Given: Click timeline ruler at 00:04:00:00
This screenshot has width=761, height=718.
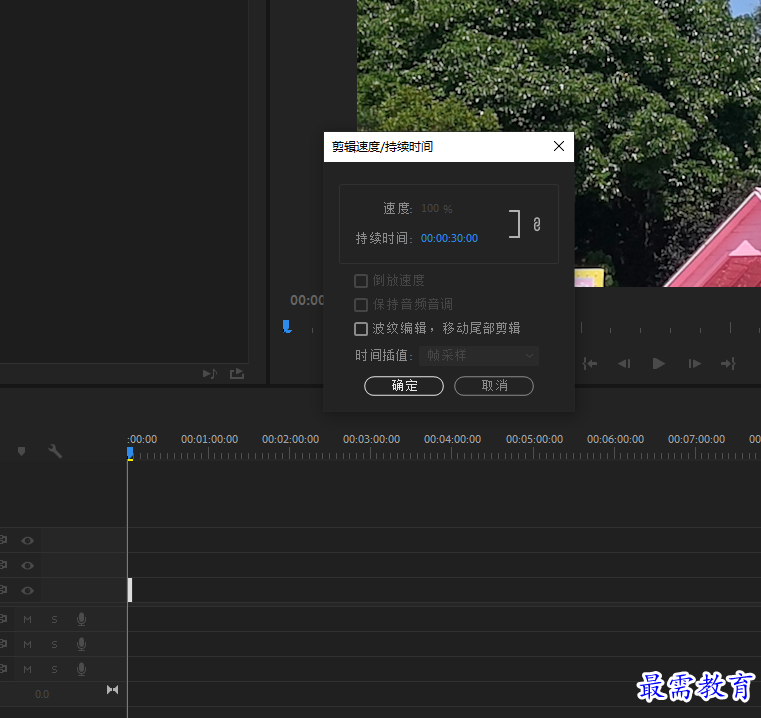Looking at the screenshot, I should tap(452, 439).
